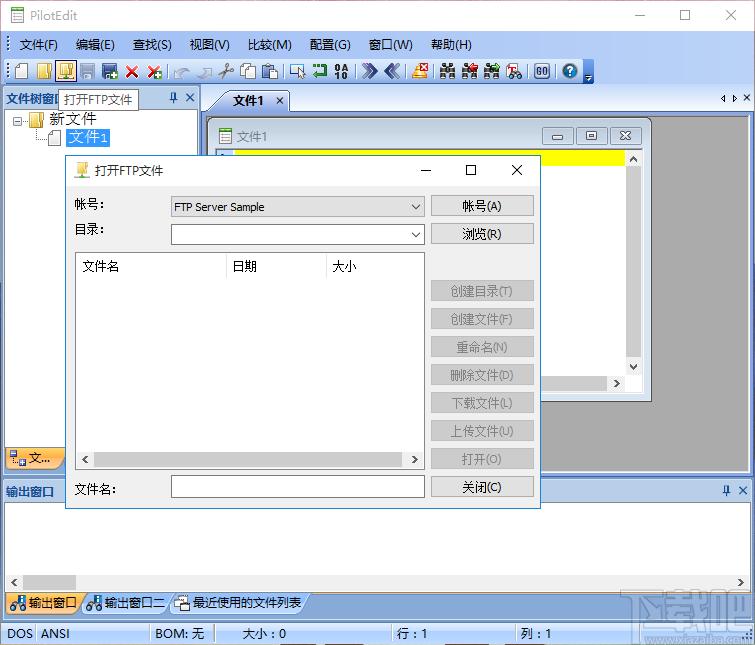Viewport: 755px width, 645px height.
Task: Close the output window panel
Action: (x=743, y=490)
